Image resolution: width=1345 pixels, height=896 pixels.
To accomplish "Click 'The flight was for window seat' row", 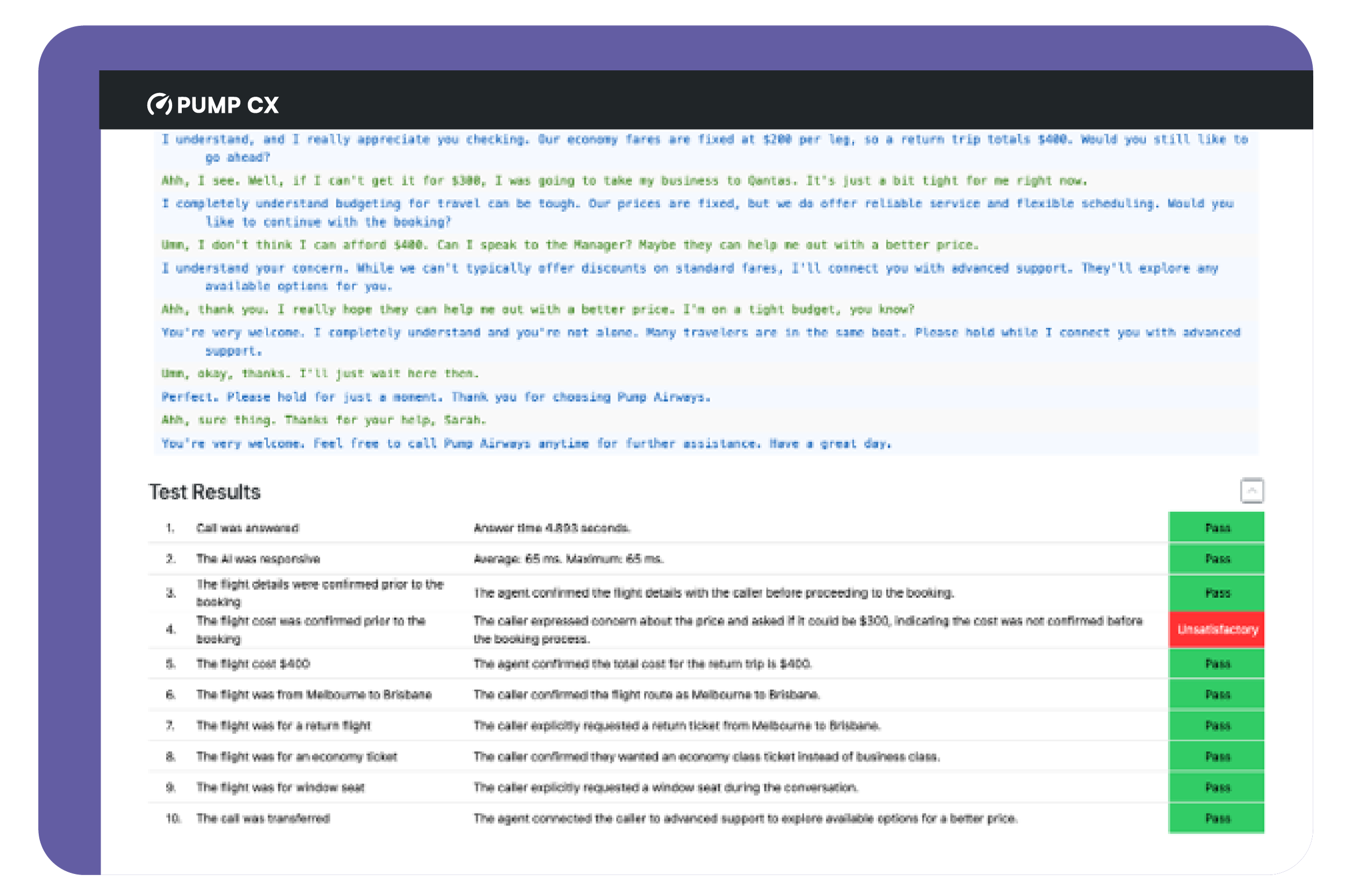I will [x=280, y=787].
